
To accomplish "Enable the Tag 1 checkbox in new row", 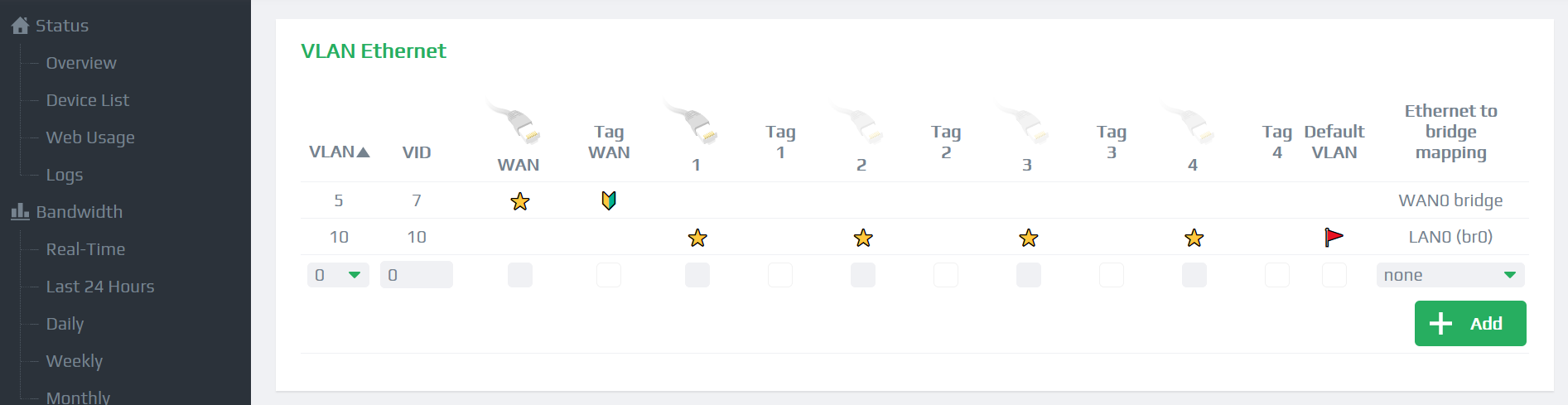I will point(780,275).
